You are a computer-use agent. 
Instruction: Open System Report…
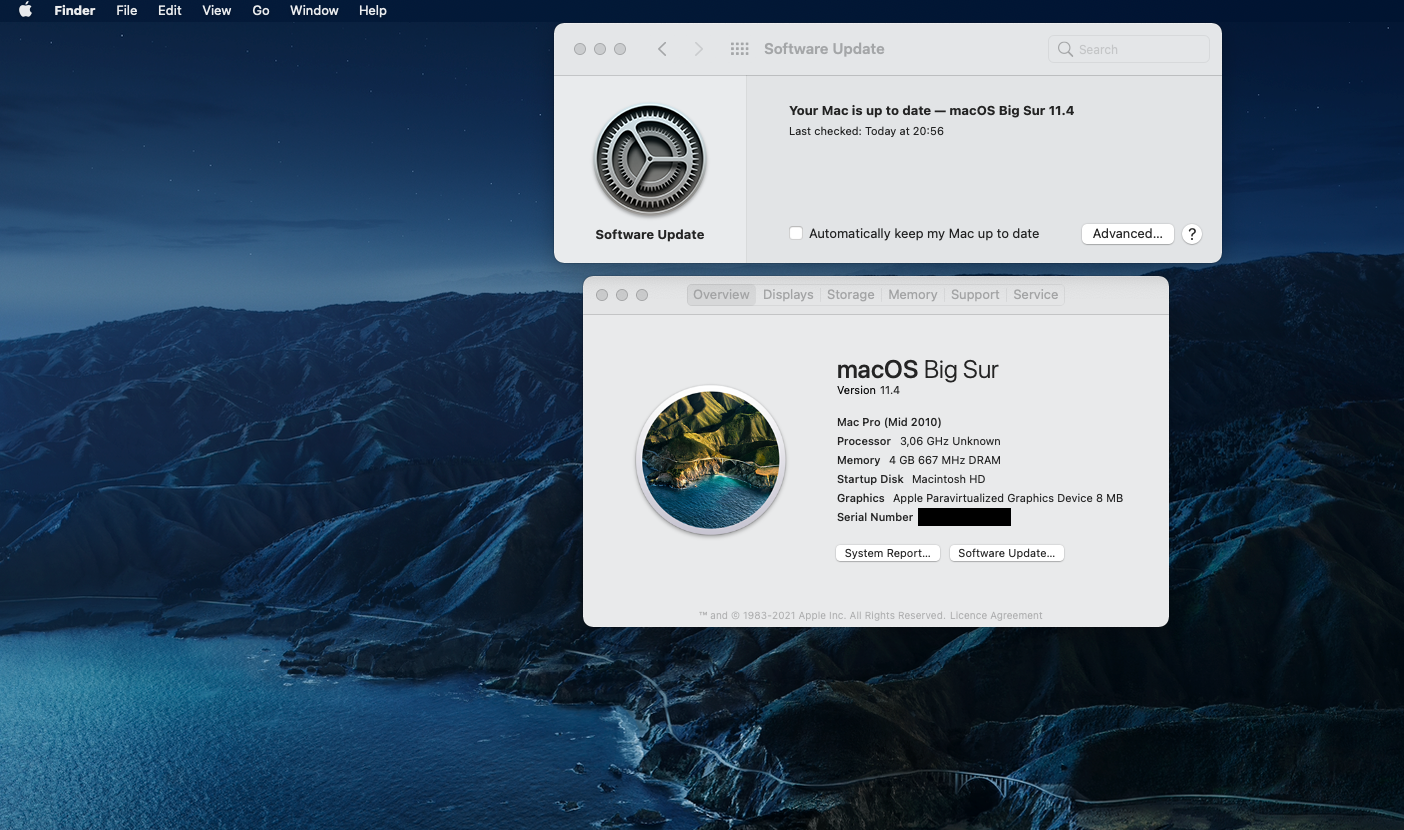point(887,553)
